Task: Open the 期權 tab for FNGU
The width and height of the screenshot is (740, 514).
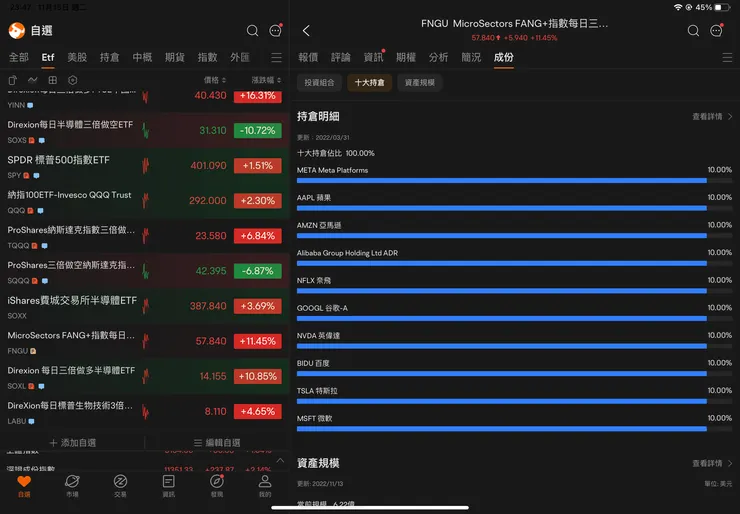Action: [406, 58]
